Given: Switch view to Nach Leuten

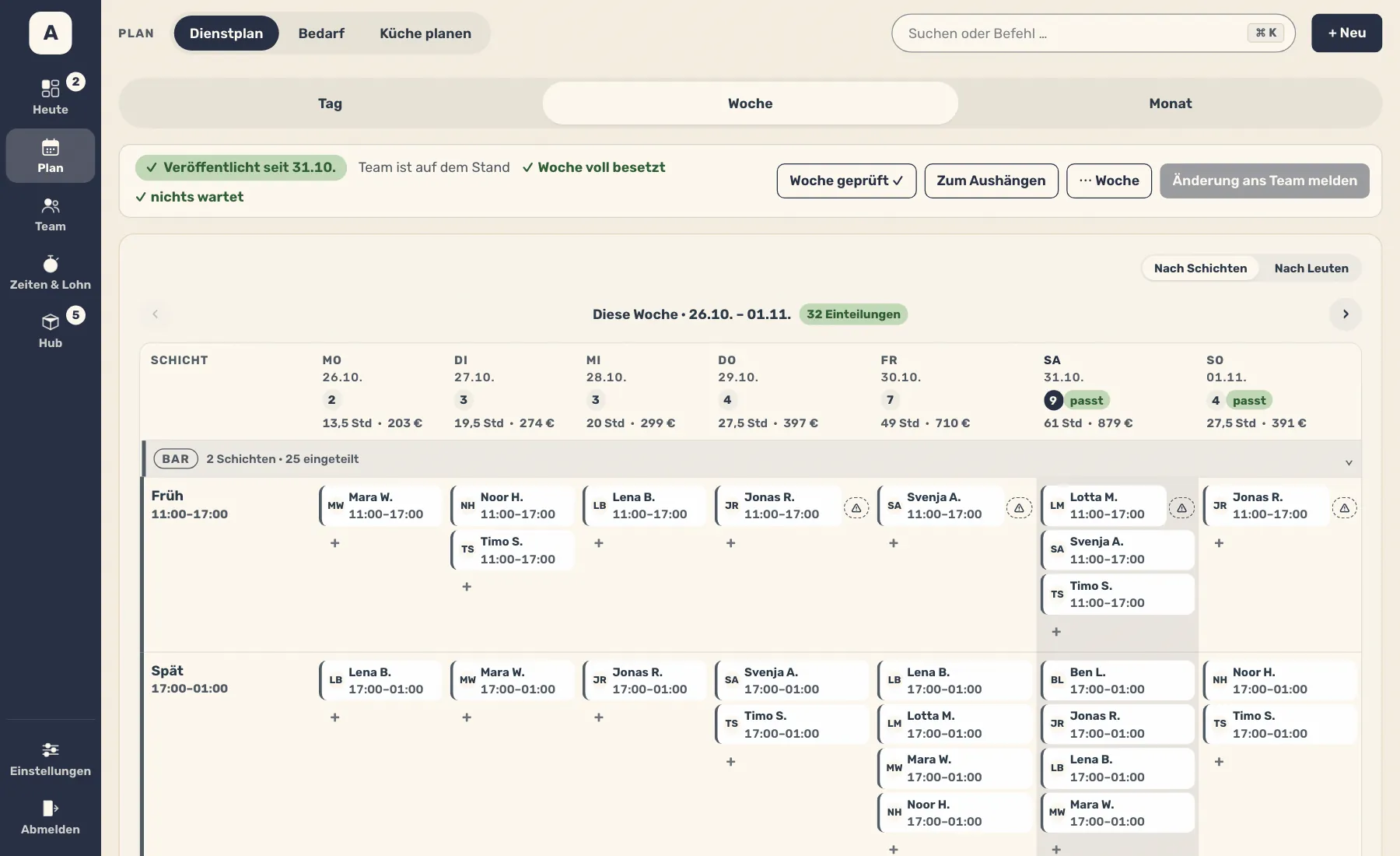Looking at the screenshot, I should tap(1311, 268).
